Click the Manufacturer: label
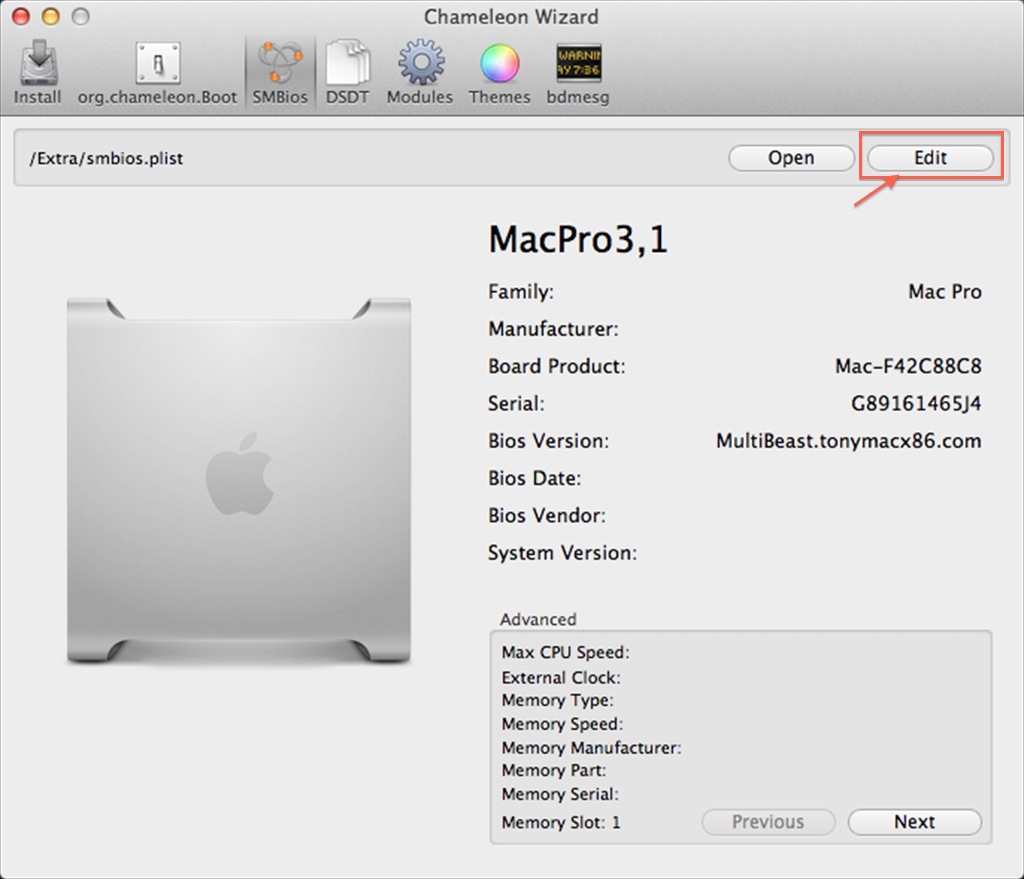Screen dimensions: 1024x879 [x=553, y=328]
